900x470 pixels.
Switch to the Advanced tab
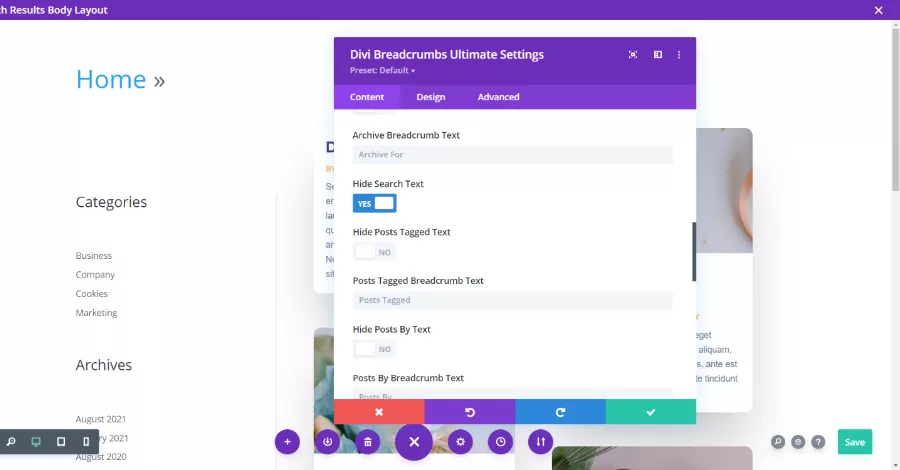pyautogui.click(x=498, y=97)
